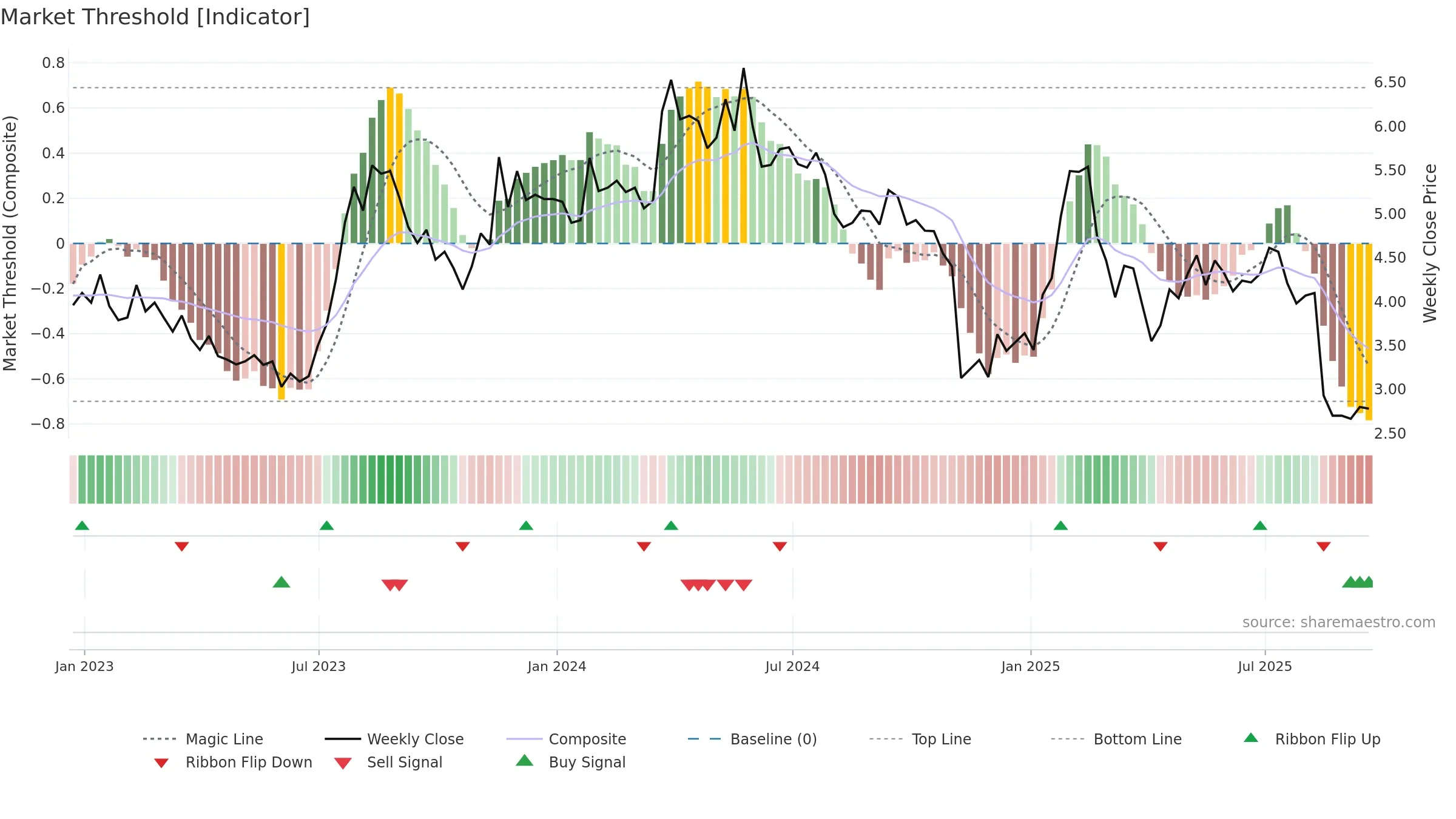Toggle the Ribbon Flip Up legend entry
This screenshot has height=819, width=1456.
[1312, 739]
